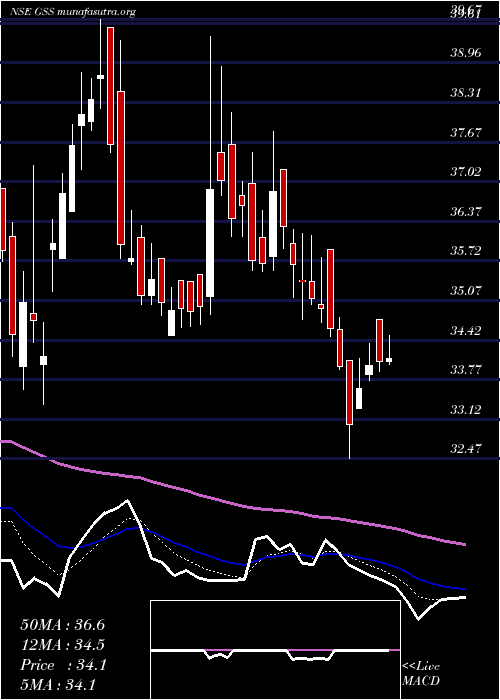Viewport: 500px width, 700px height.
Task: Click the 50MA : 36.6 readout
Action: pyautogui.click(x=62, y=625)
